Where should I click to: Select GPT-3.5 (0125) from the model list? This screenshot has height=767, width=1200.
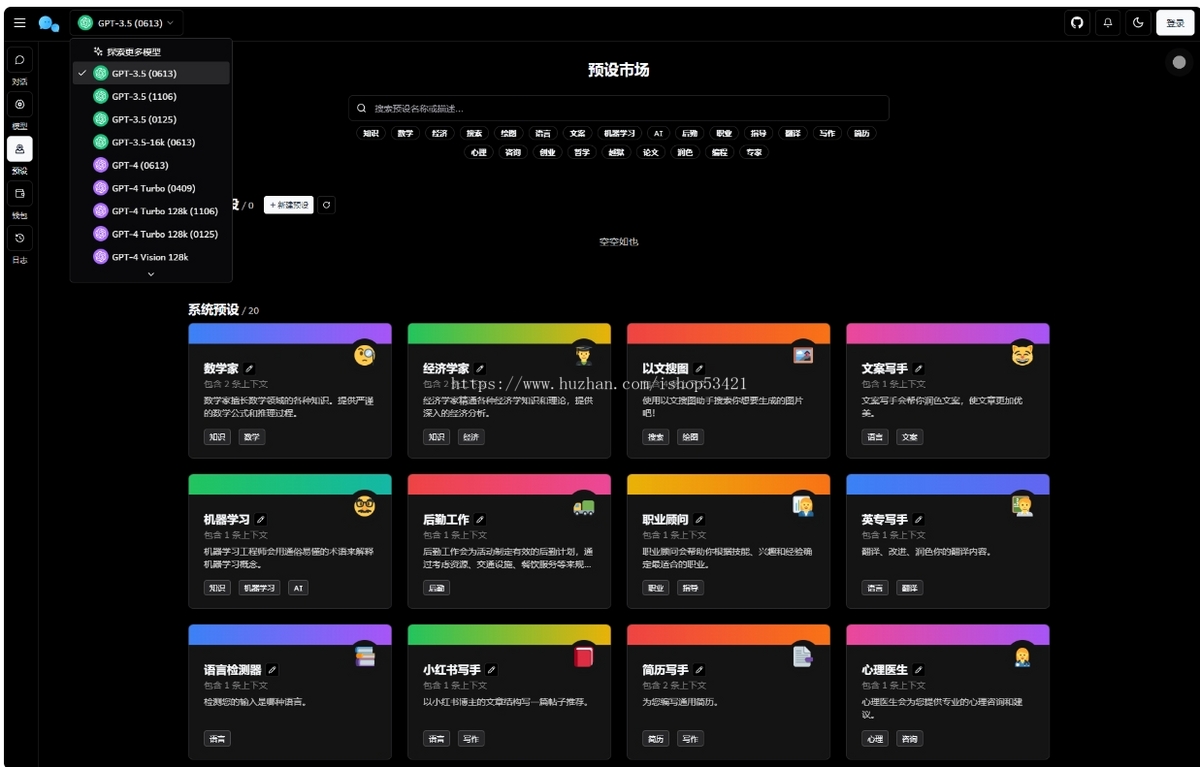tap(151, 119)
